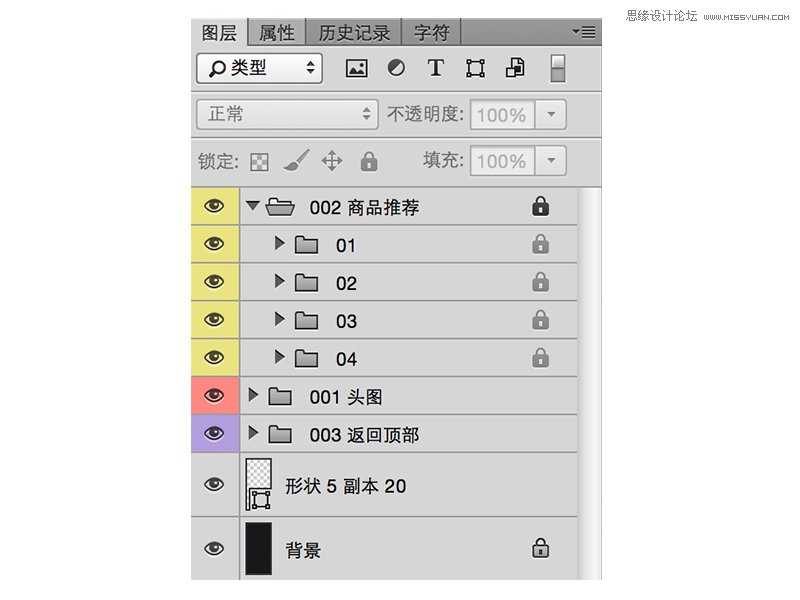This screenshot has height=600, width=800.
Task: Toggle visibility of folder 04
Action: (214, 357)
